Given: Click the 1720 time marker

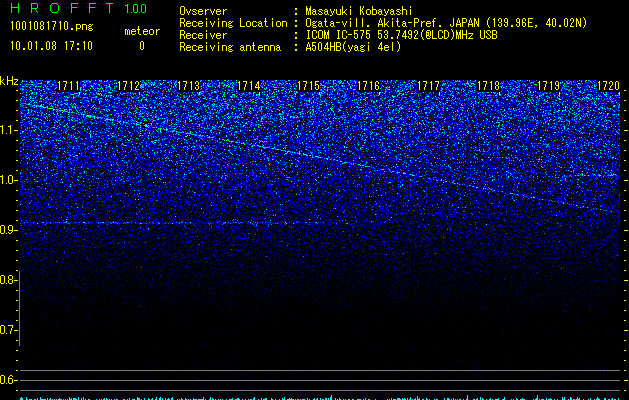Looking at the screenshot, I should coord(608,86).
